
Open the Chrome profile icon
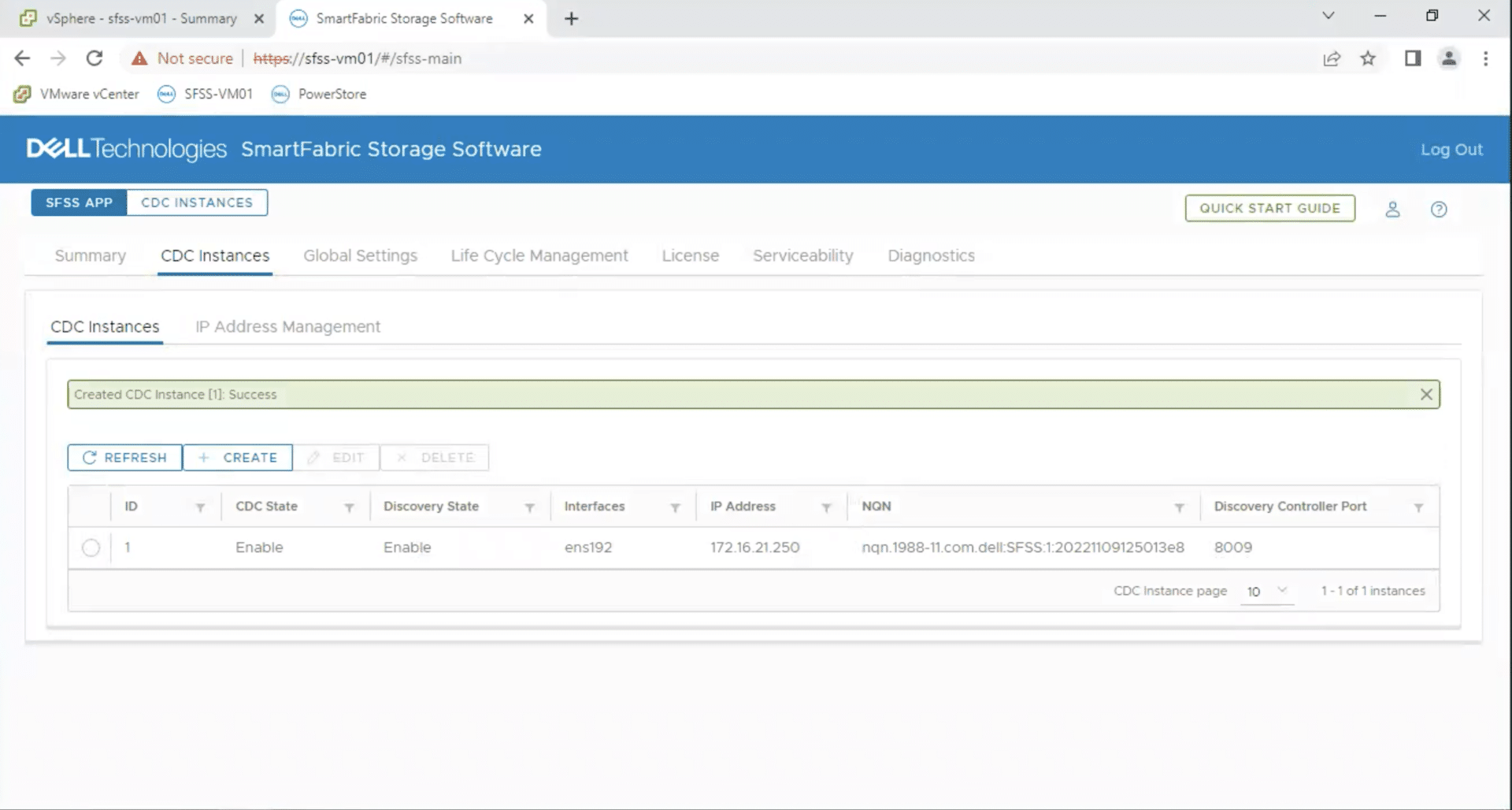(x=1449, y=58)
